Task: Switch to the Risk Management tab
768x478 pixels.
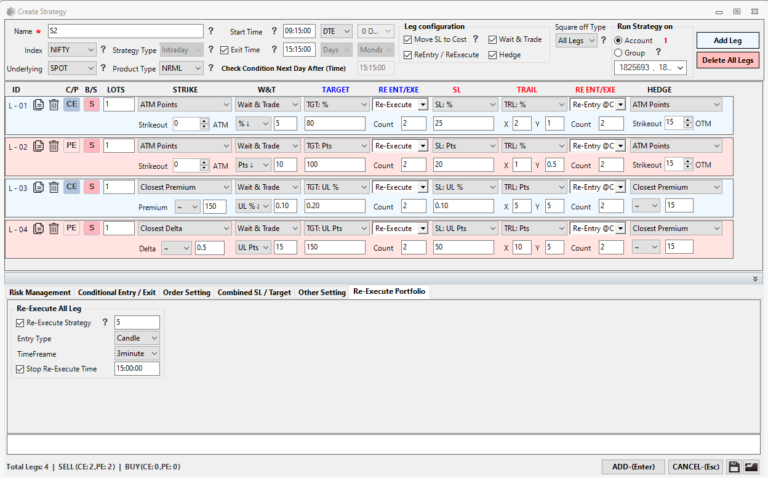Action: click(x=40, y=292)
